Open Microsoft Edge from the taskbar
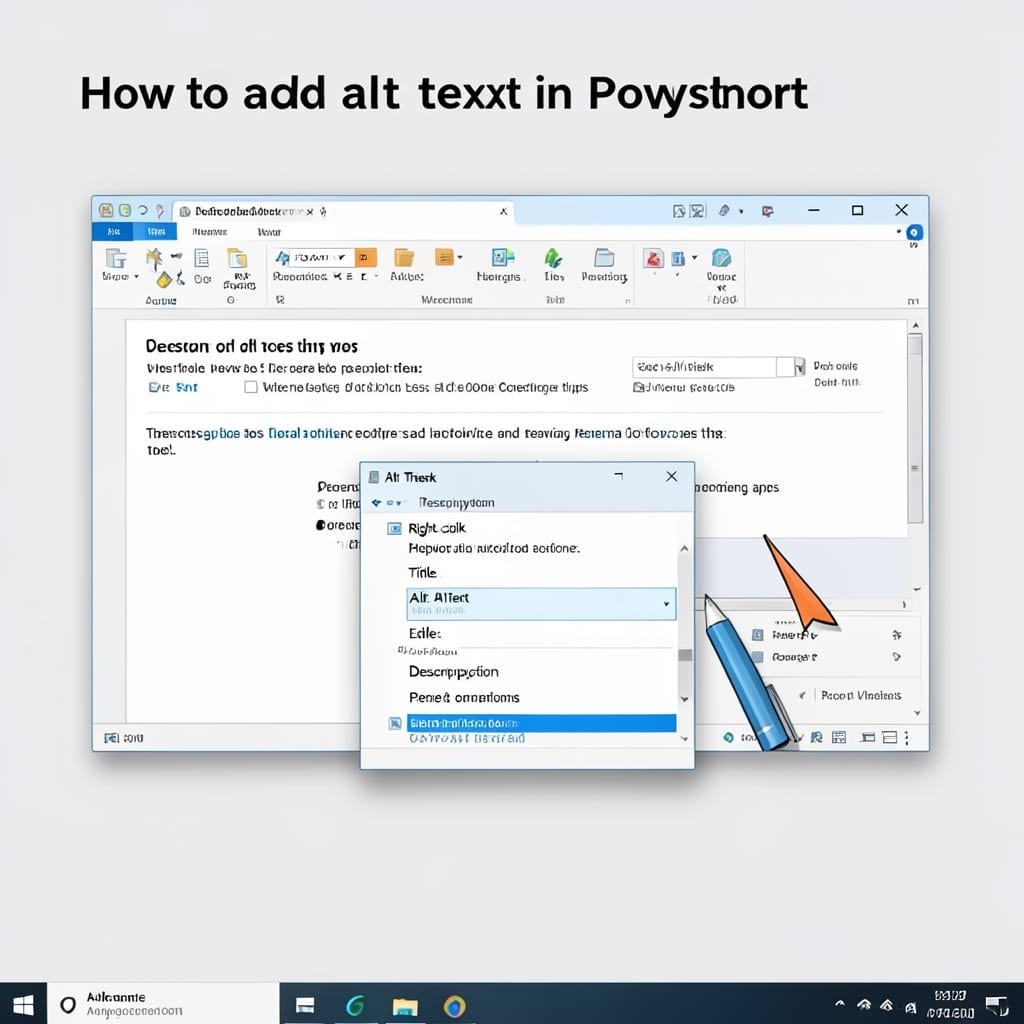 click(x=355, y=1006)
